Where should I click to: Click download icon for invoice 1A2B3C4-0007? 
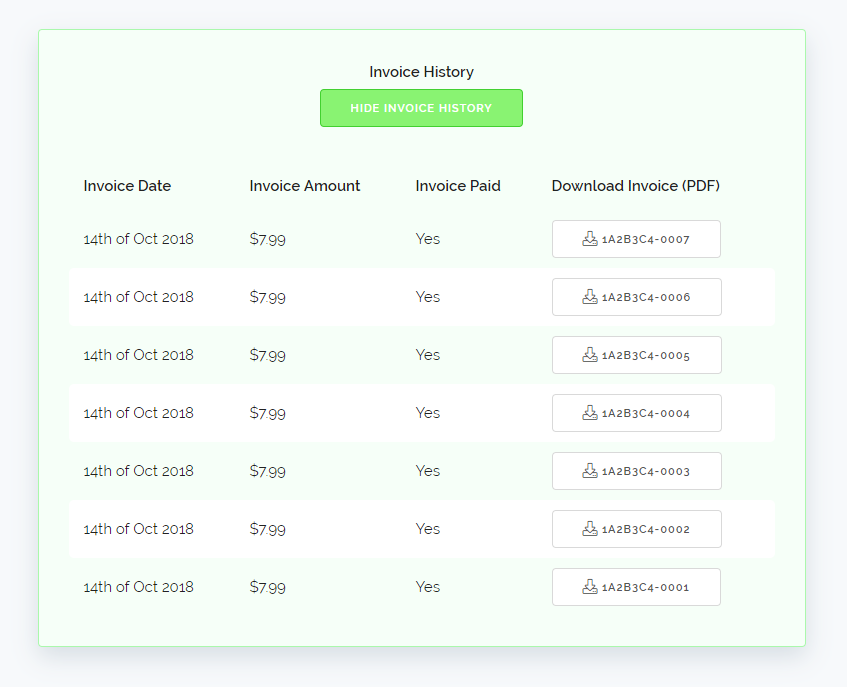point(590,239)
